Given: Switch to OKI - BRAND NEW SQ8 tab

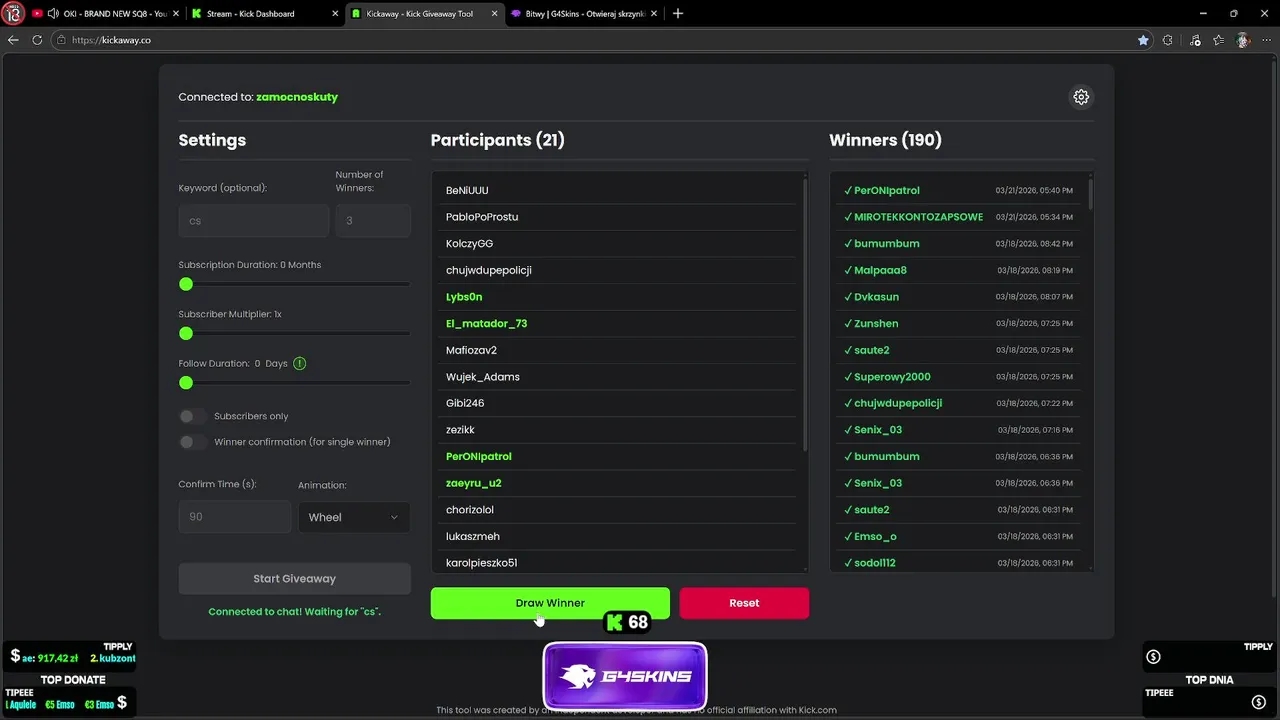Looking at the screenshot, I should 104,14.
